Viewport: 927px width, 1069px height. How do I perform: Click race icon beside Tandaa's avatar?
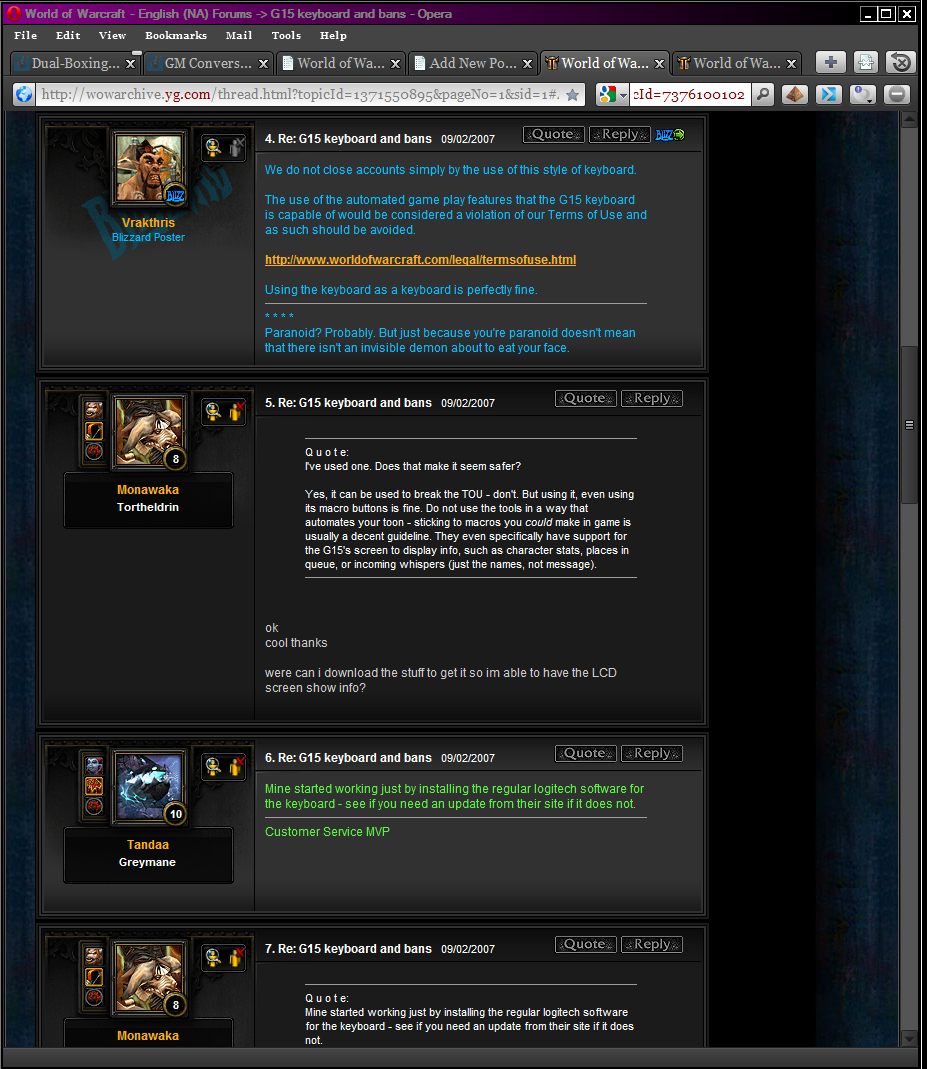[94, 765]
